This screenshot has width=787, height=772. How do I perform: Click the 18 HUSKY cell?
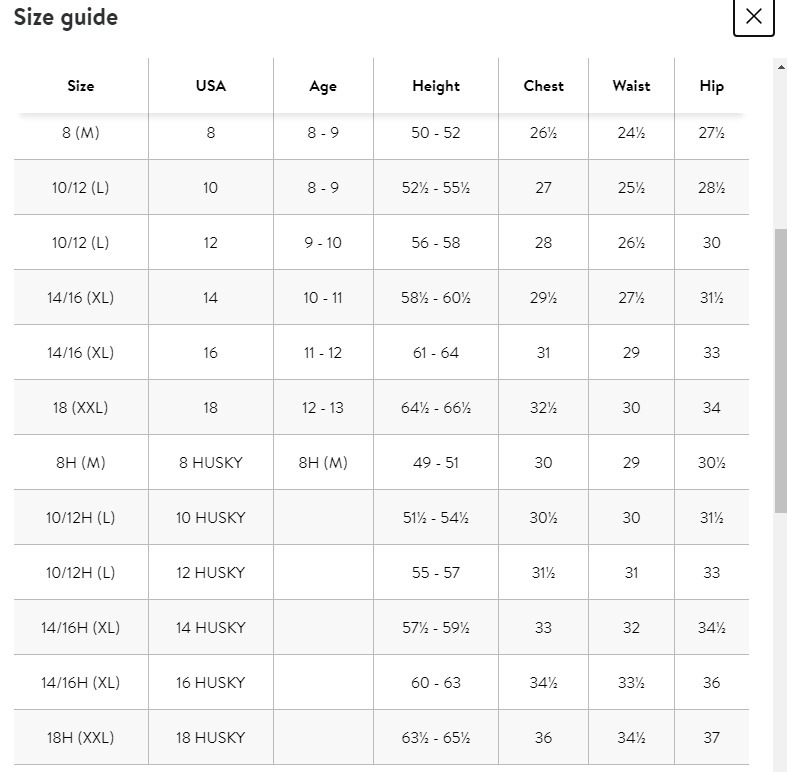tap(211, 738)
